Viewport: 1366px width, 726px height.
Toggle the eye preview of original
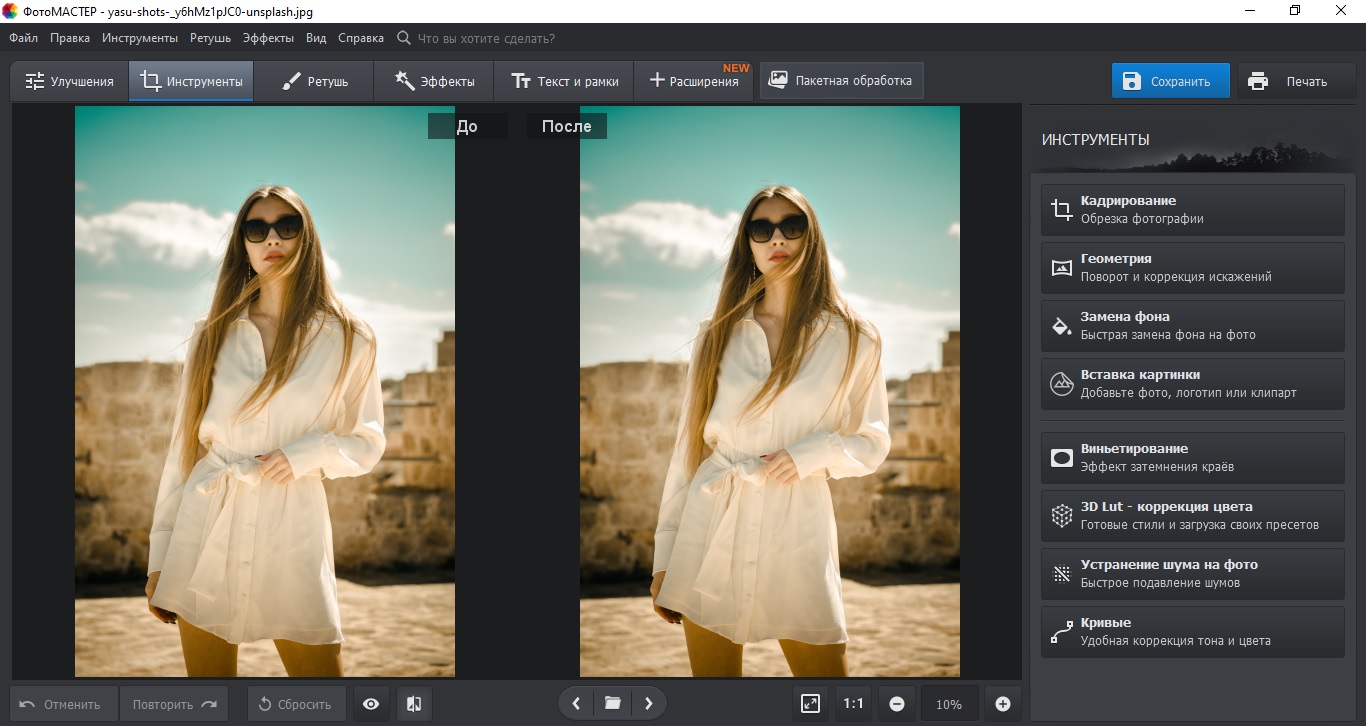click(371, 704)
